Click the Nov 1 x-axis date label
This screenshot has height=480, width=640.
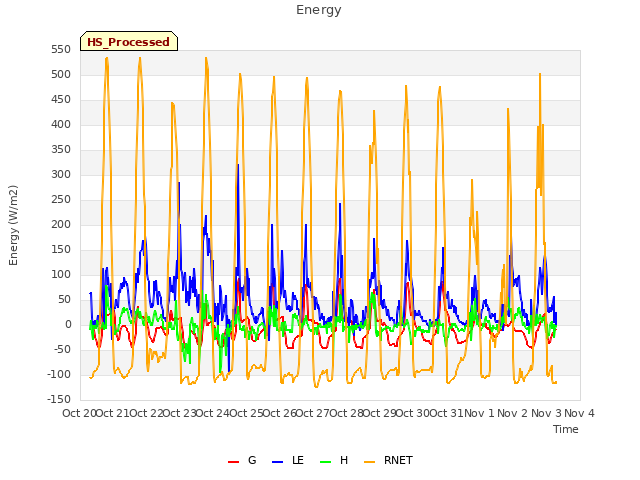coord(480,413)
